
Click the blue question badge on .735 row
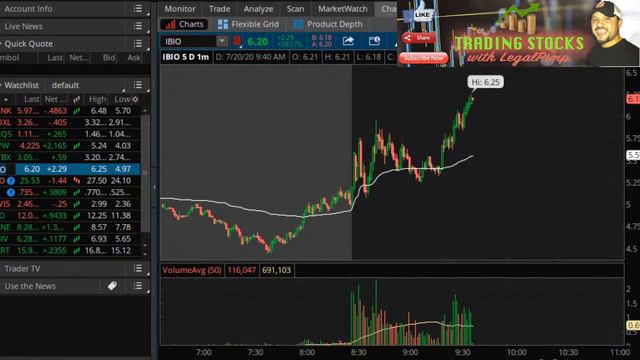[11, 192]
